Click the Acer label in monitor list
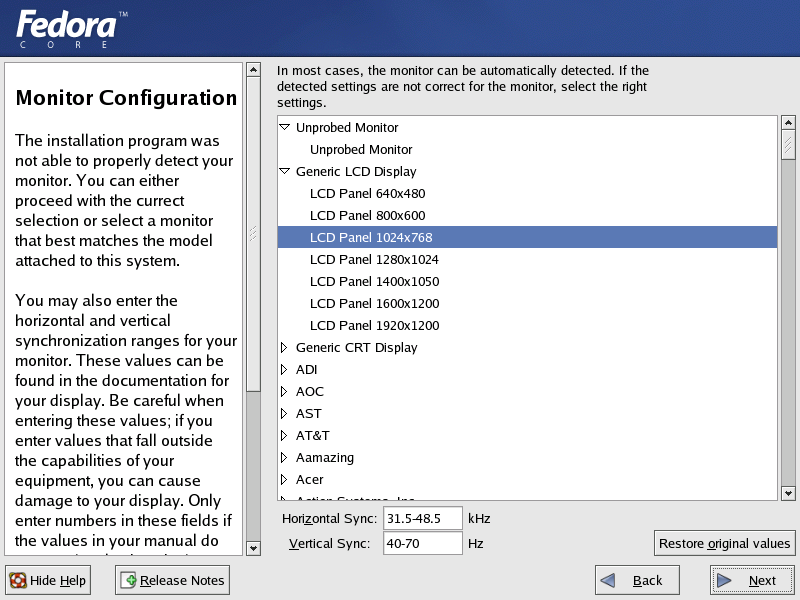The height and width of the screenshot is (600, 800). pos(310,480)
